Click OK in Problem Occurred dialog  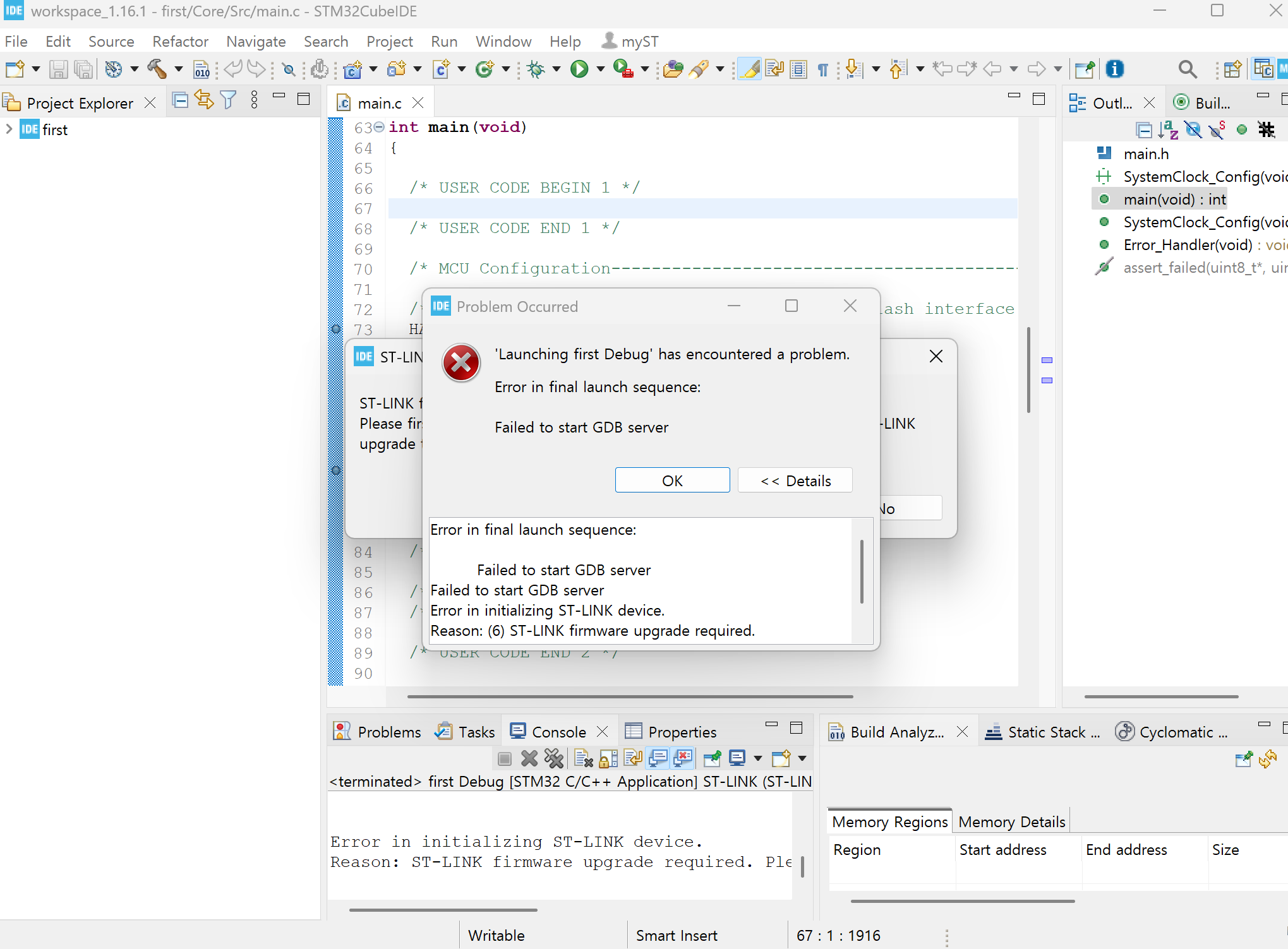pos(672,480)
